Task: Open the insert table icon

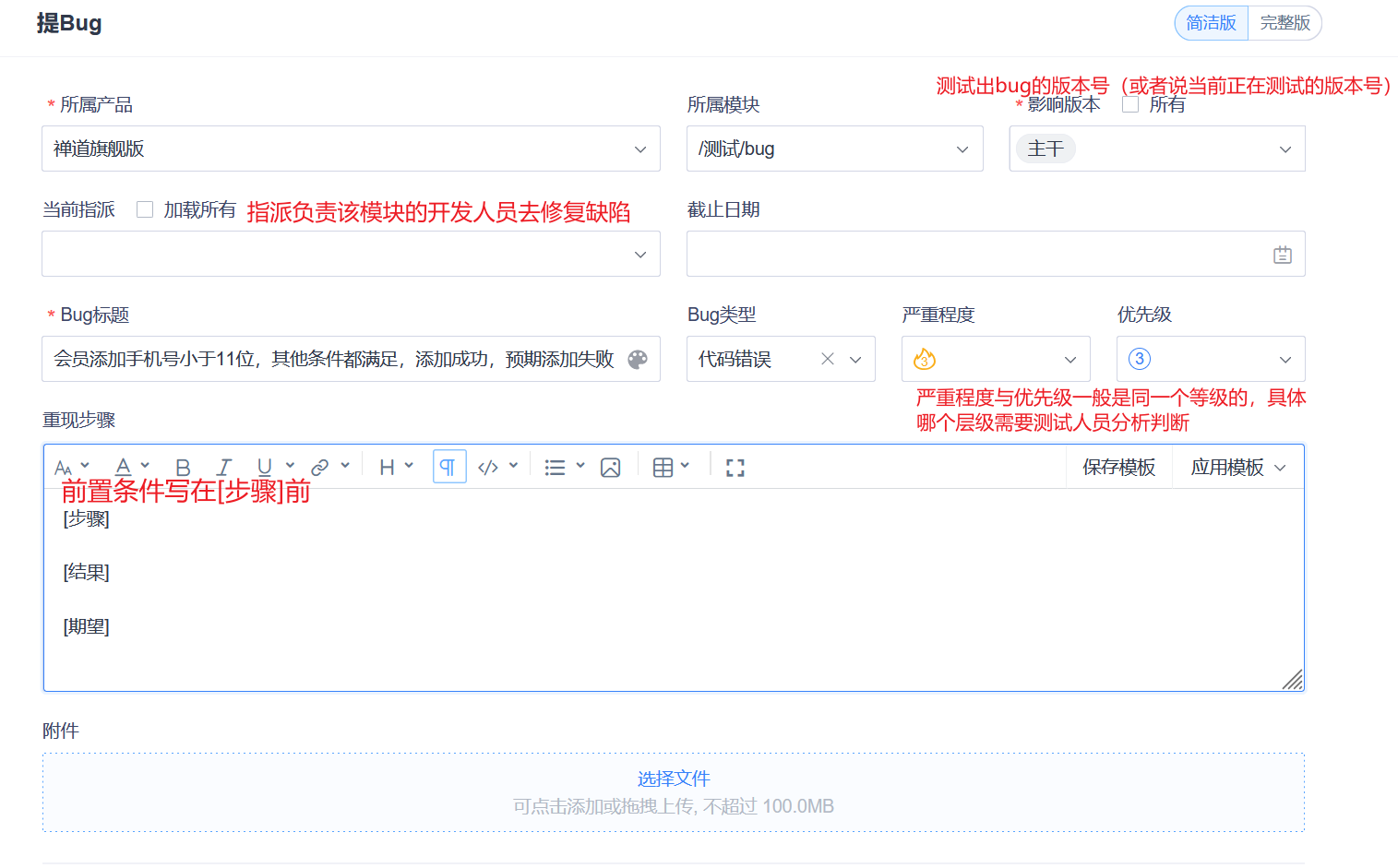Action: click(663, 468)
